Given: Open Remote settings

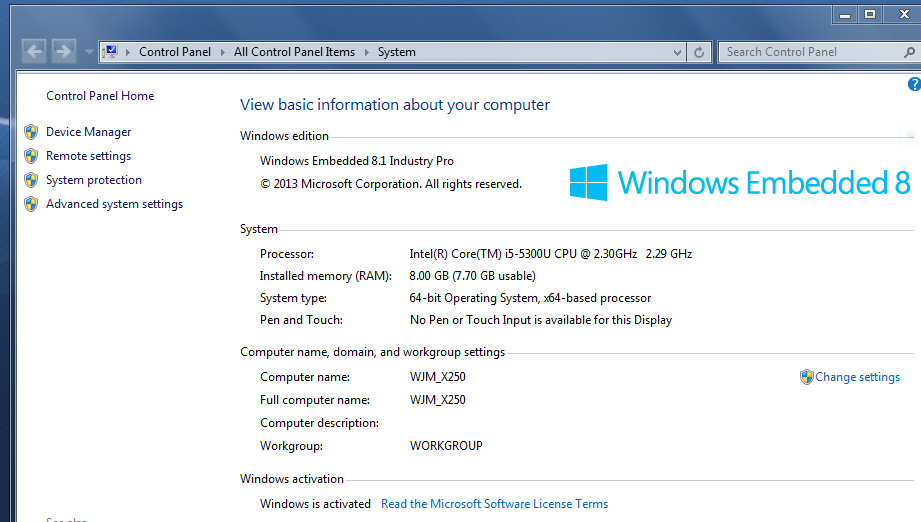Looking at the screenshot, I should tap(88, 156).
